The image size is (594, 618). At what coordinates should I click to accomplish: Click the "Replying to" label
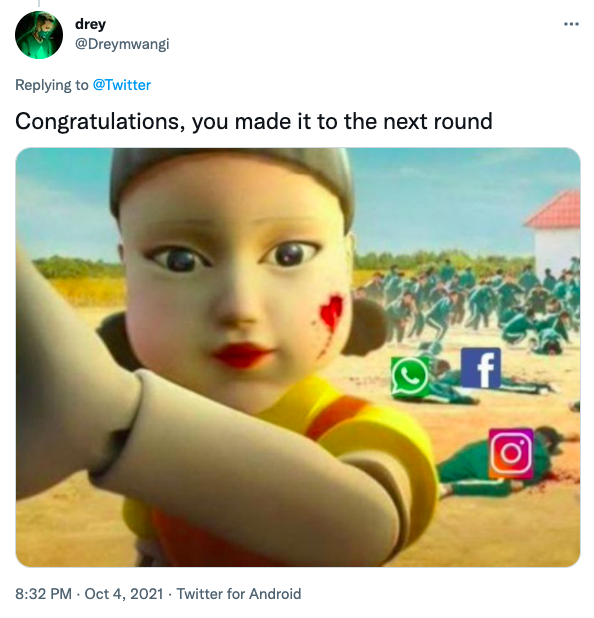click(52, 85)
